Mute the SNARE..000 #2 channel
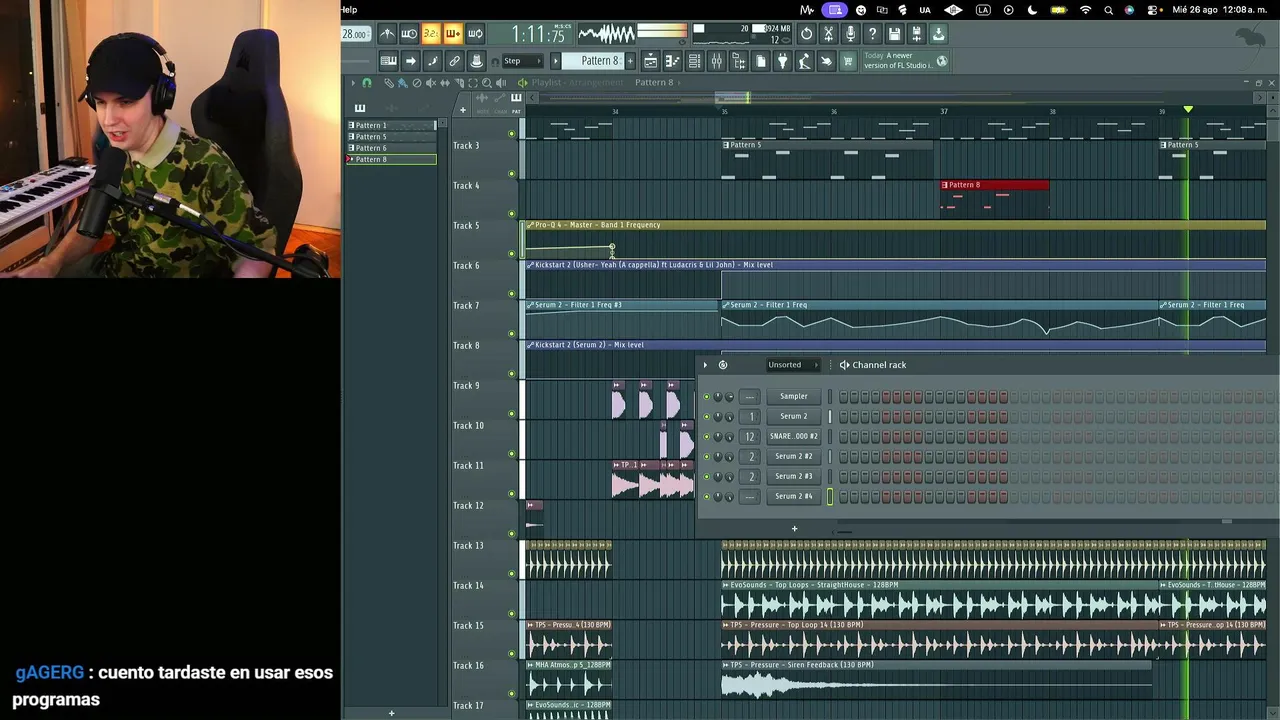 706,437
